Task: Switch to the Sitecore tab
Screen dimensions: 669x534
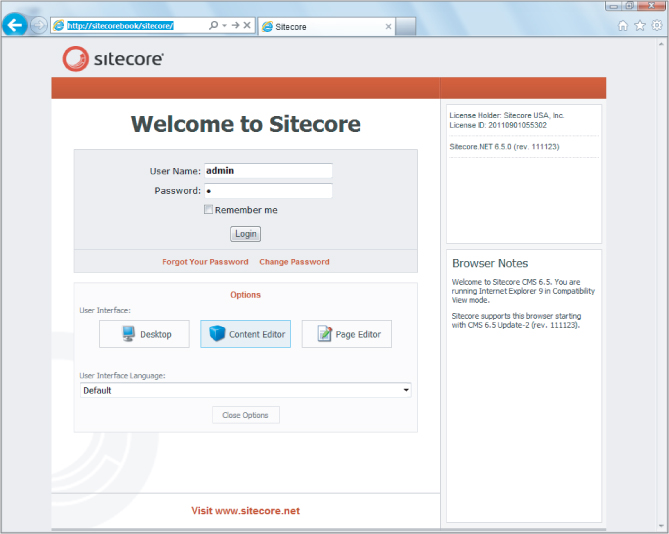Action: pos(318,26)
